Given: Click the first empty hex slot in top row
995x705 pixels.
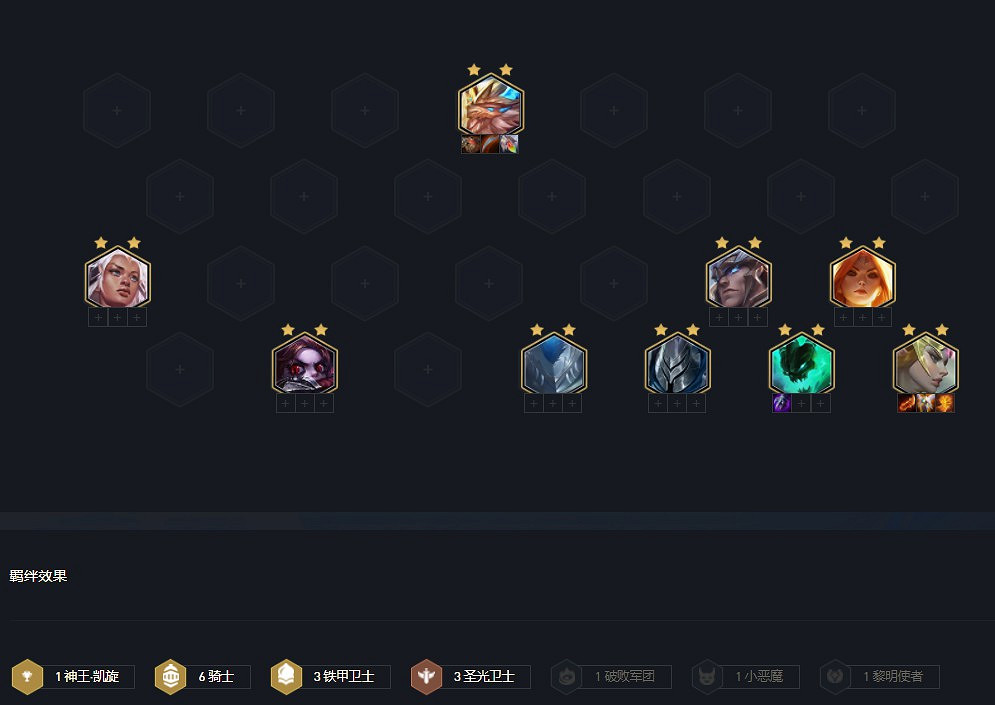Looking at the screenshot, I should 117,110.
